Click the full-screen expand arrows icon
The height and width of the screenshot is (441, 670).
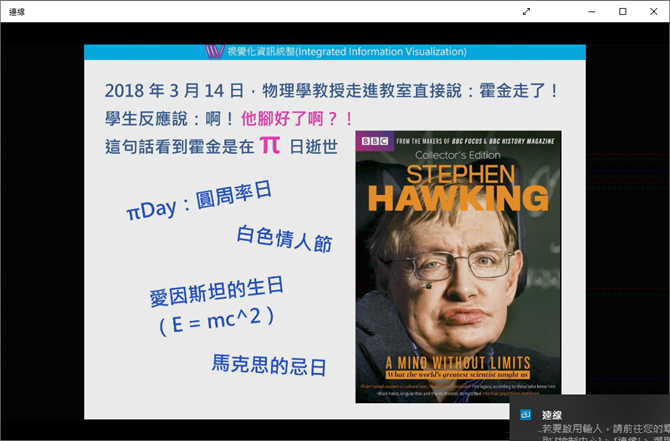coord(526,12)
